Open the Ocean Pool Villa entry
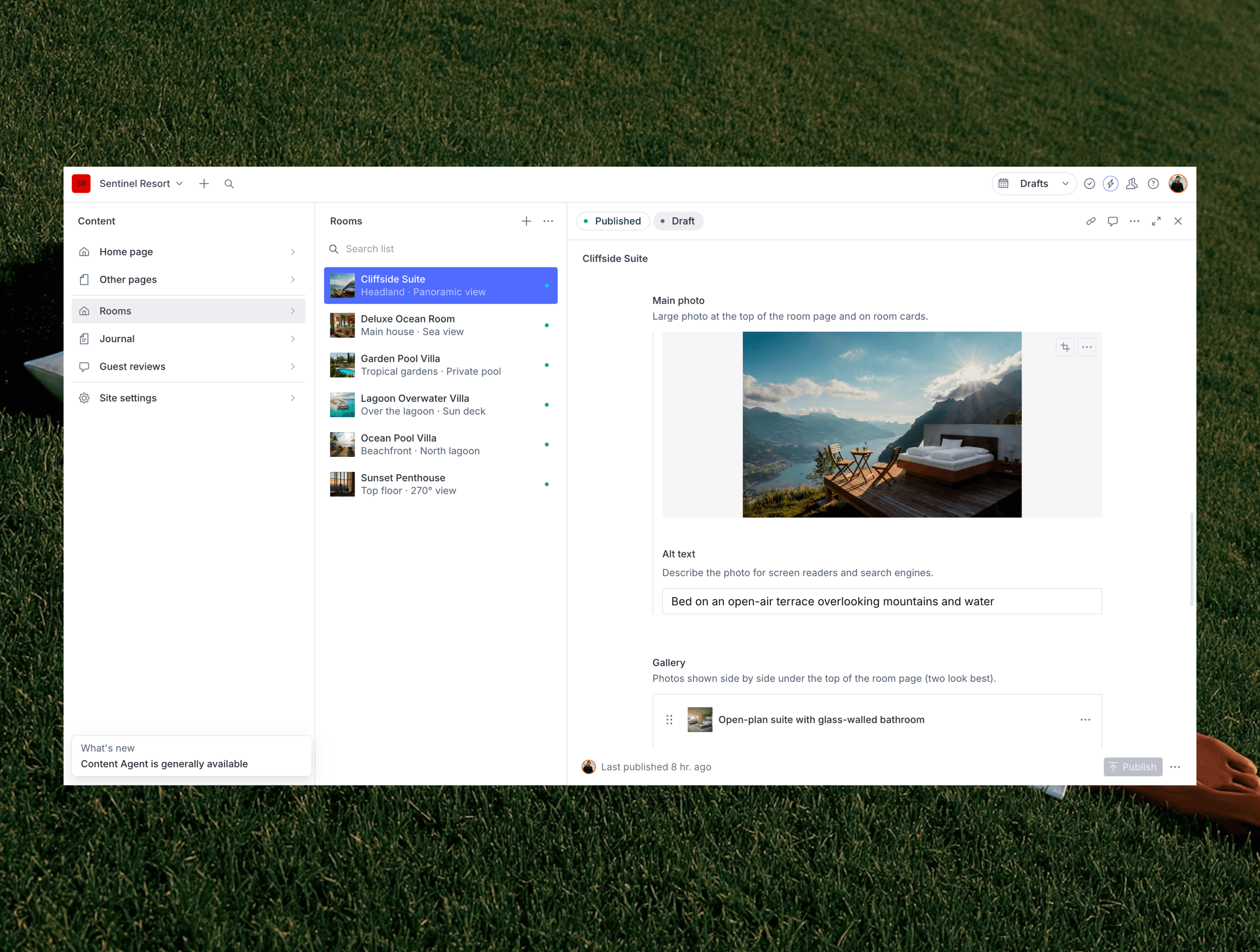The width and height of the screenshot is (1260, 952). (441, 444)
